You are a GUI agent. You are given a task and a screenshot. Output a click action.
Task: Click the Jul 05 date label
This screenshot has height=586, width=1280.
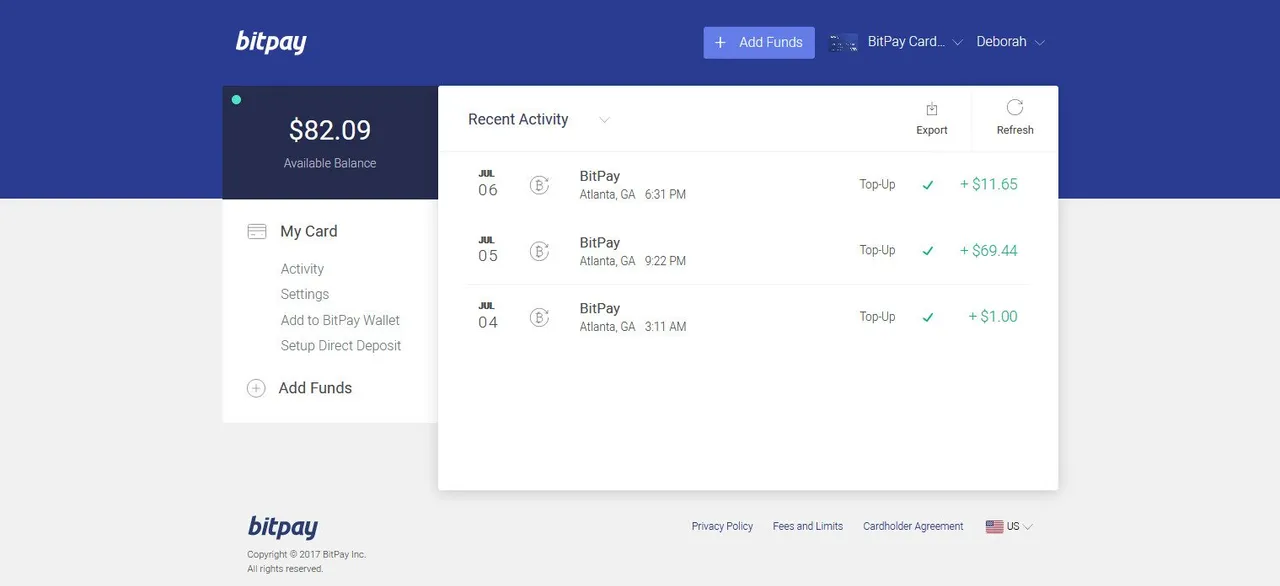point(487,250)
